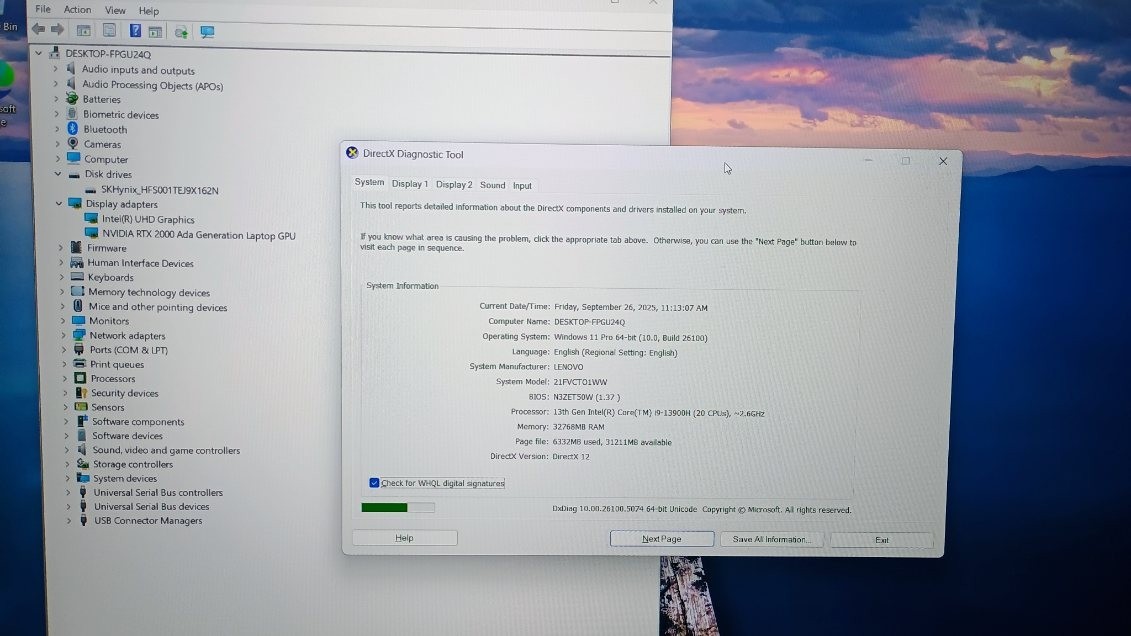Image resolution: width=1131 pixels, height=636 pixels.
Task: Switch to the Display 1 tab
Action: click(410, 184)
